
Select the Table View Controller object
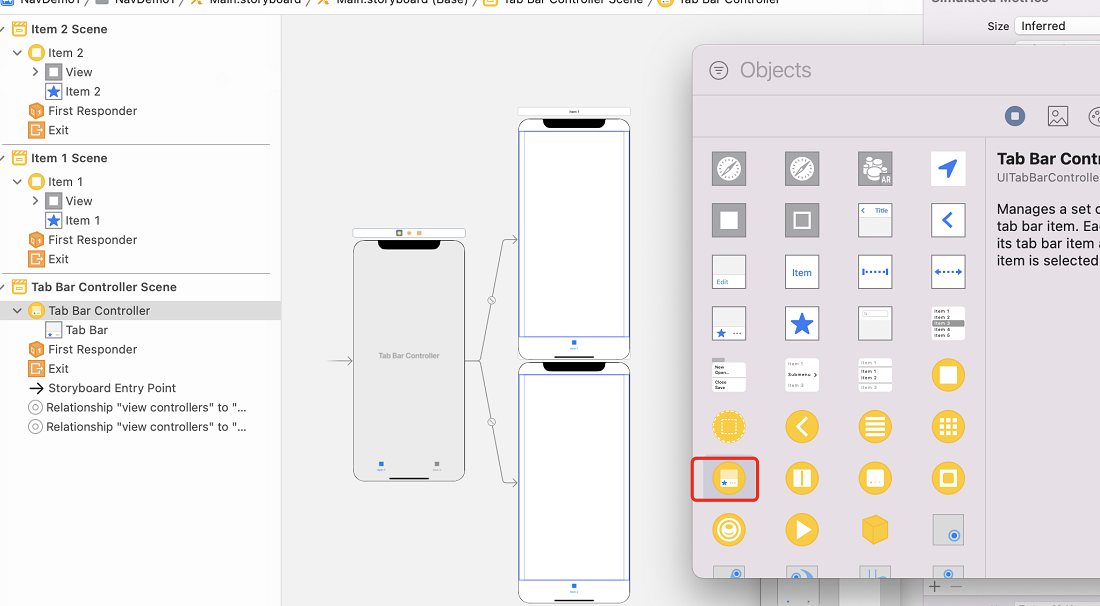click(x=875, y=426)
